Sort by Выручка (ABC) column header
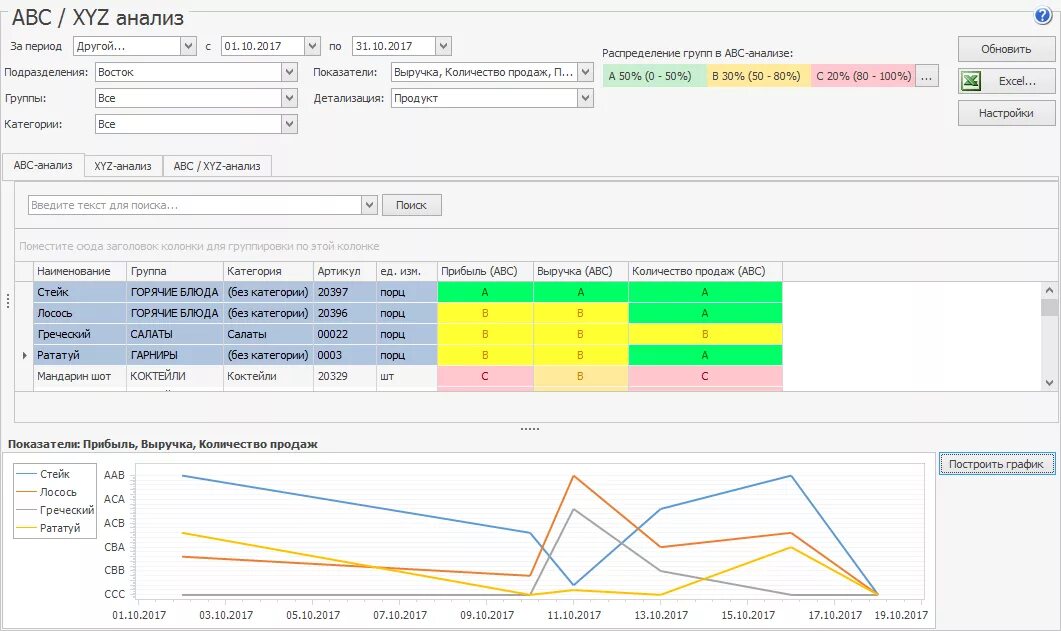 coord(581,271)
